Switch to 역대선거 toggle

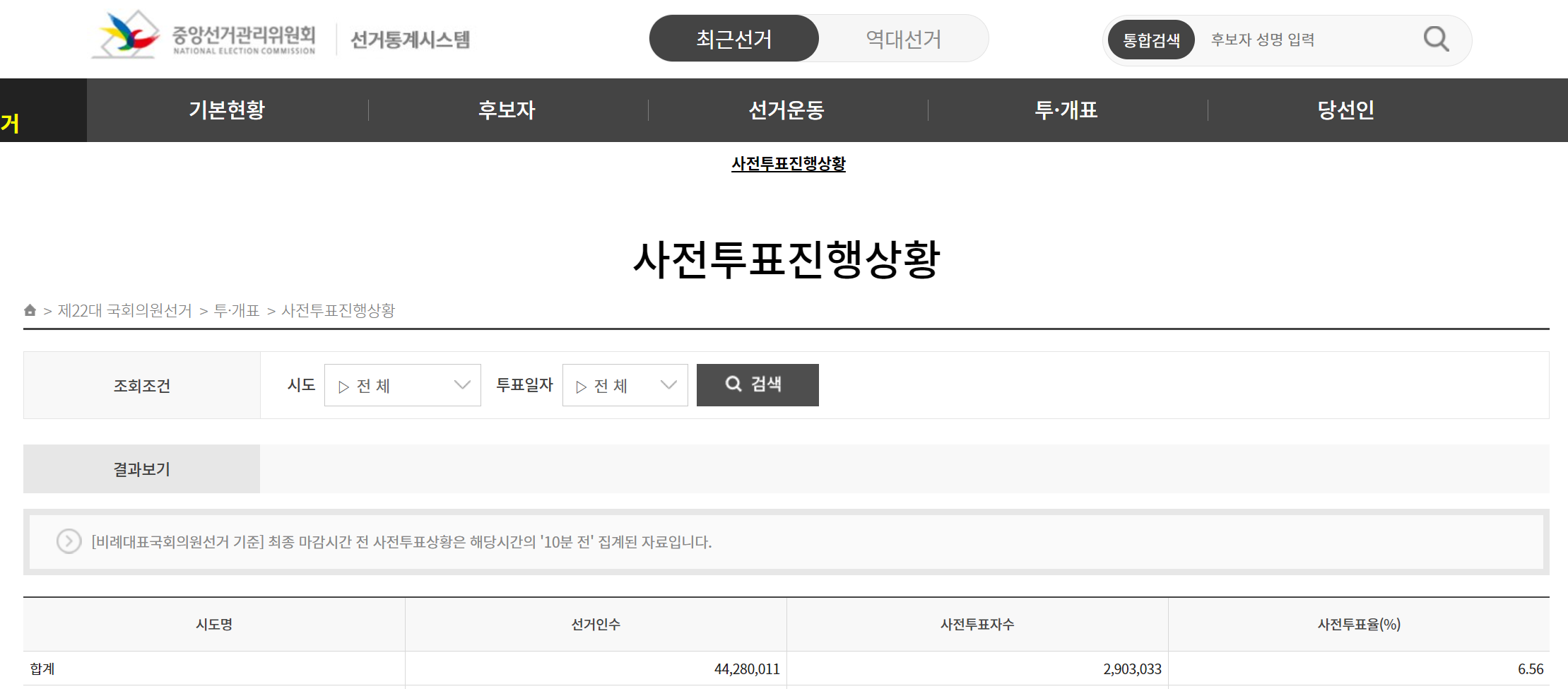(x=904, y=38)
